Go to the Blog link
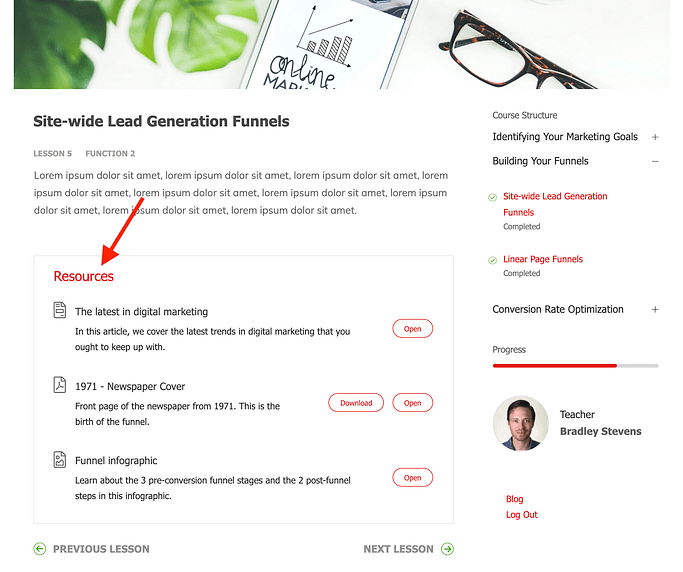Screen dimensions: 683x572 (515, 499)
